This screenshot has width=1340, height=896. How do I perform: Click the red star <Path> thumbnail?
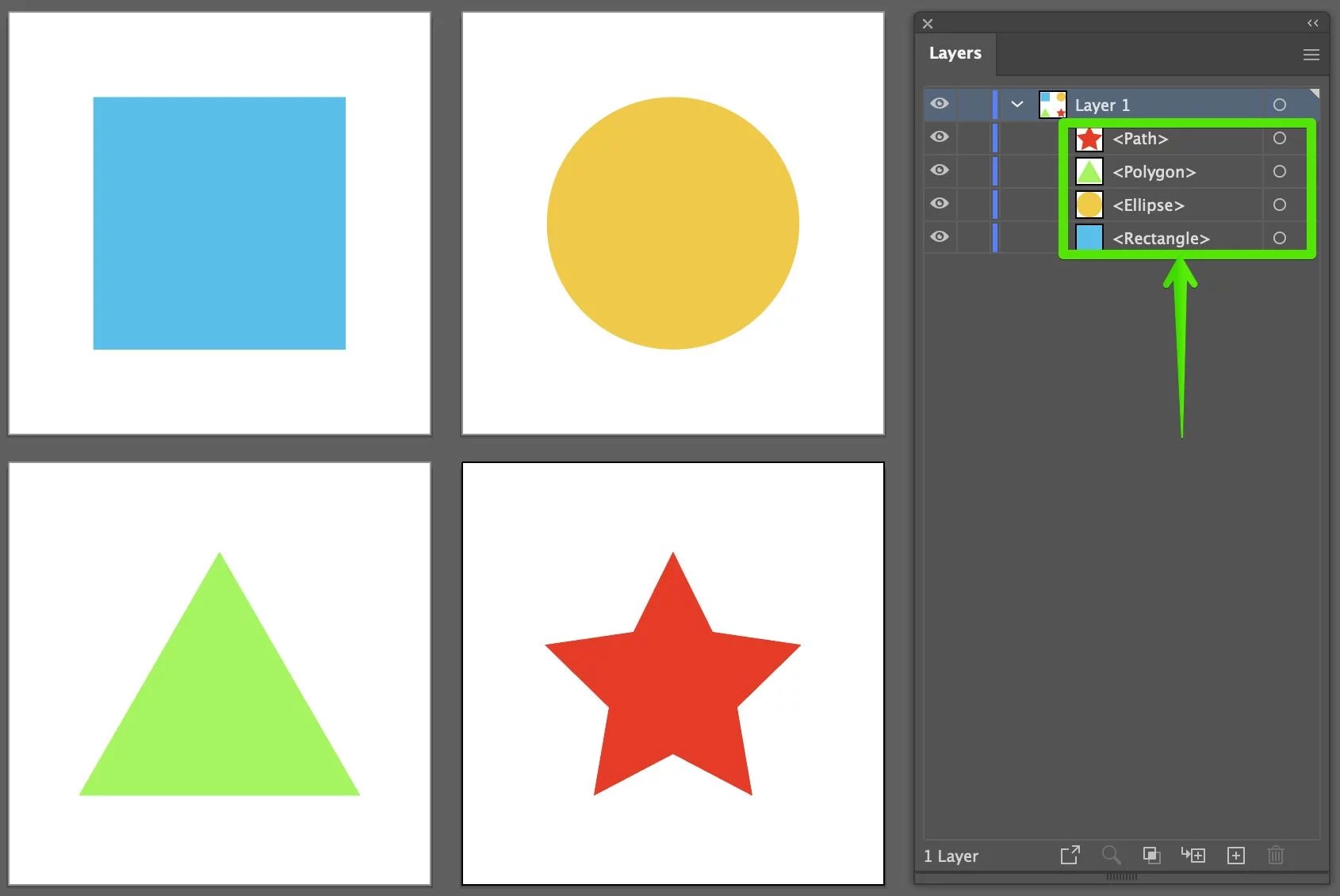click(1088, 139)
